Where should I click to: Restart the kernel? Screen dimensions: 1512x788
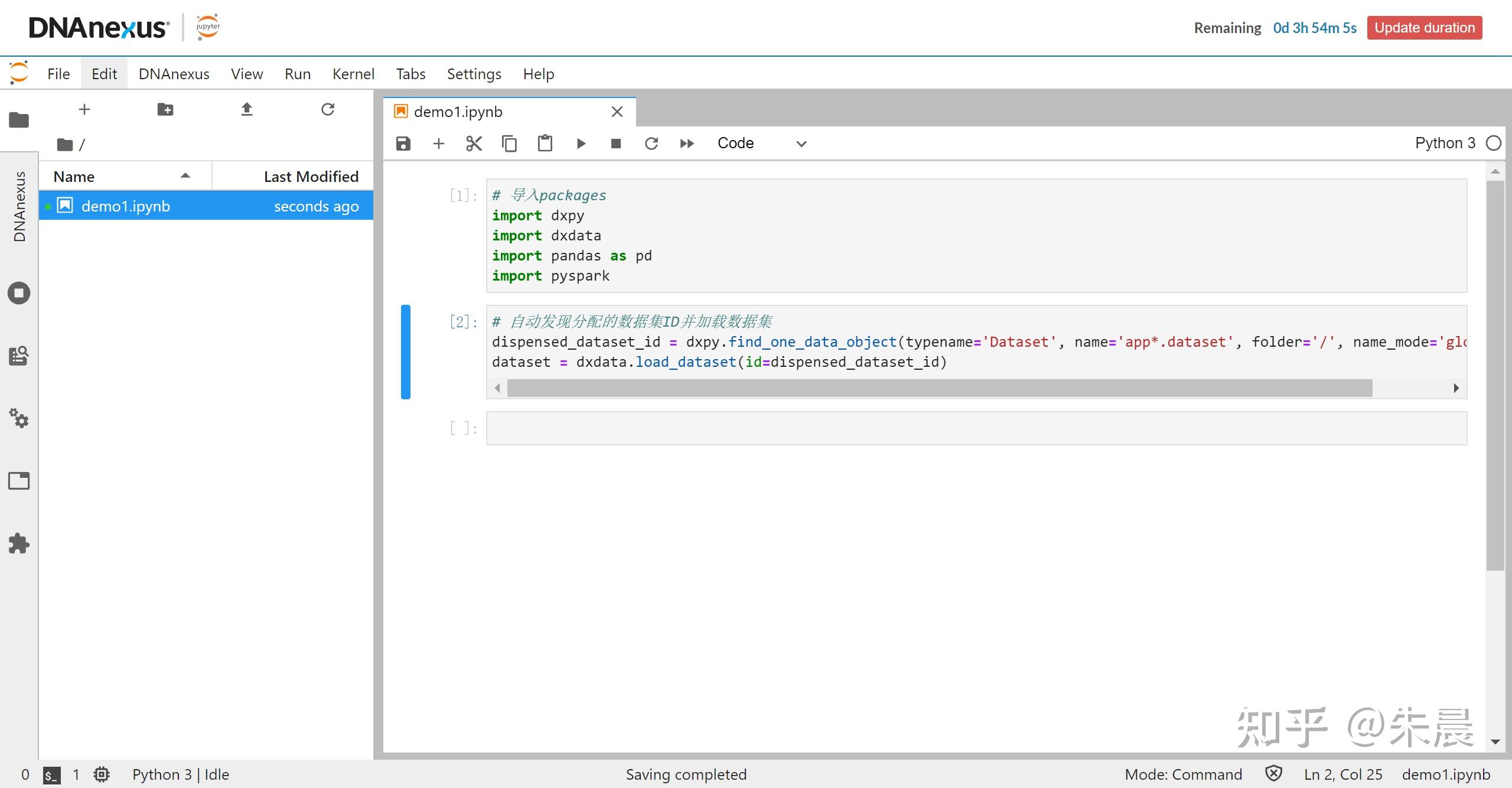(651, 144)
